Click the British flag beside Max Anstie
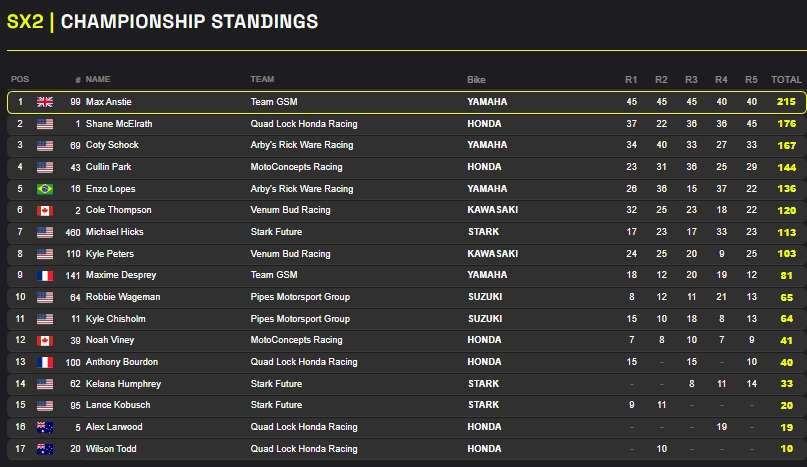 (45, 102)
